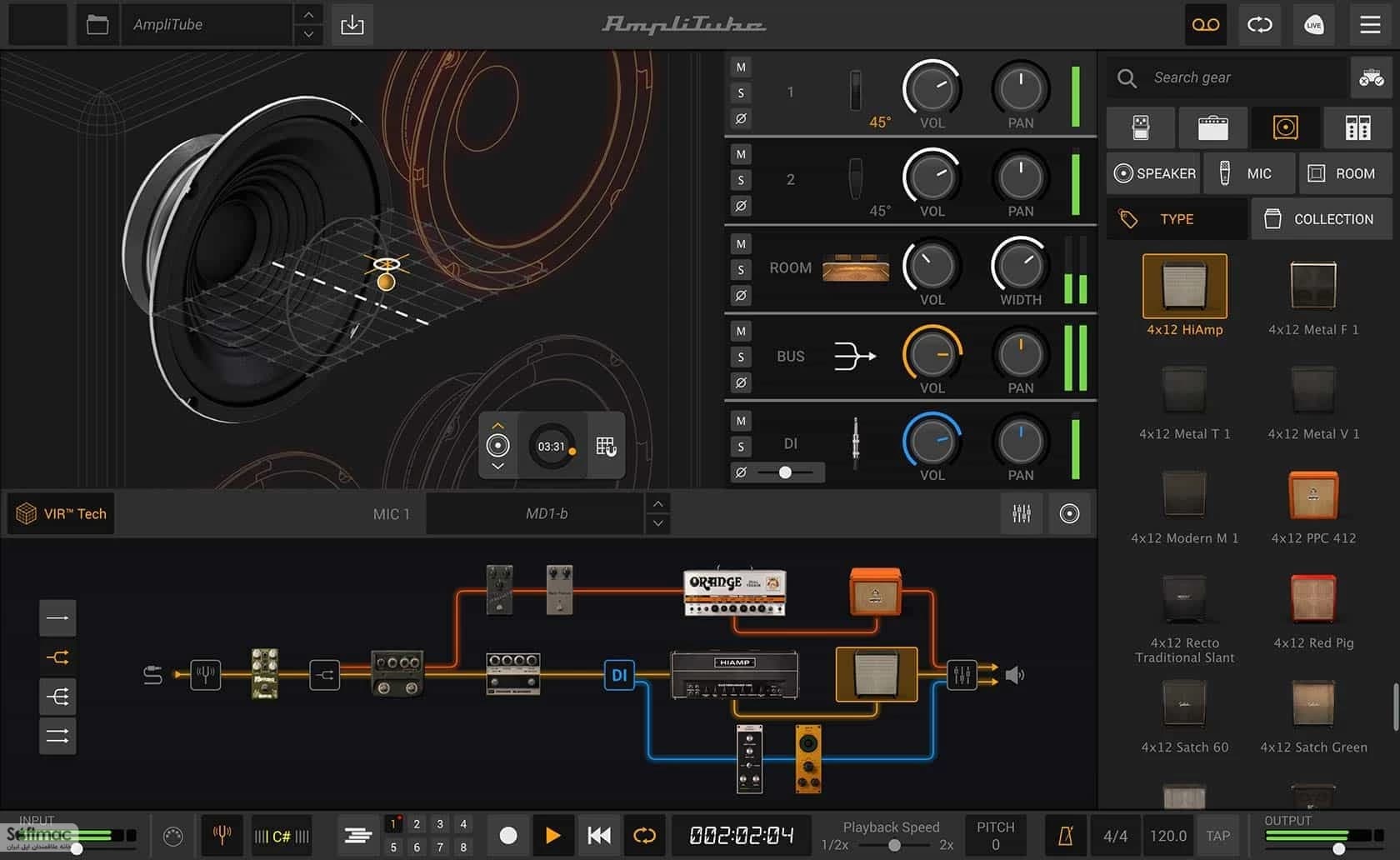
Task: Adjust the DI channel phase slider
Action: (x=785, y=472)
